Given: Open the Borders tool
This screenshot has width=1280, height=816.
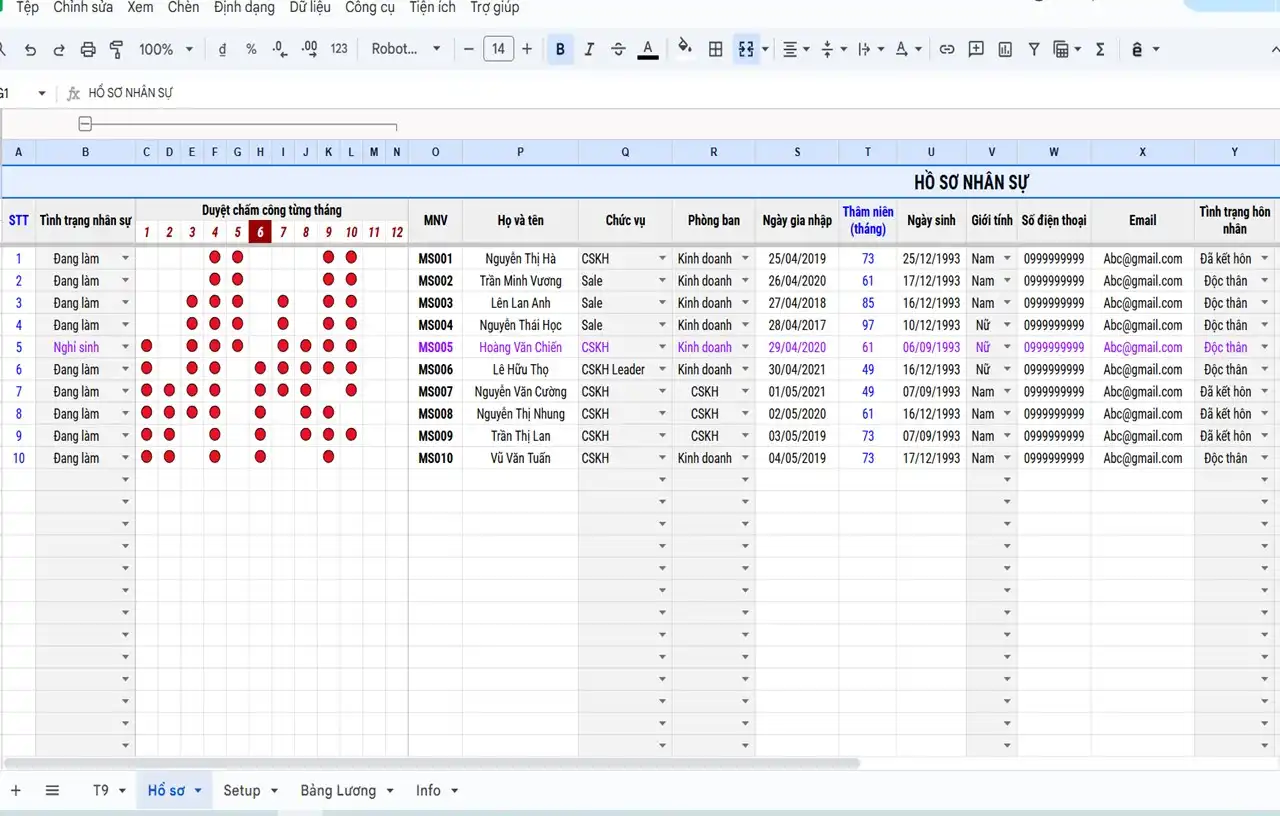Looking at the screenshot, I should [715, 49].
